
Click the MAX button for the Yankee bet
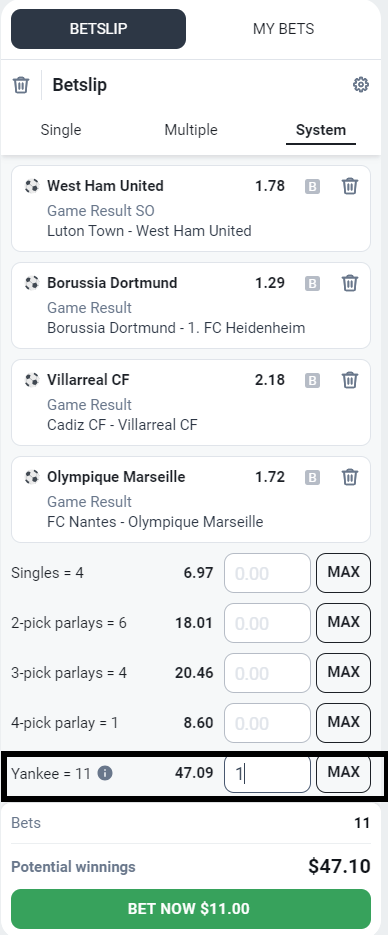pyautogui.click(x=343, y=773)
